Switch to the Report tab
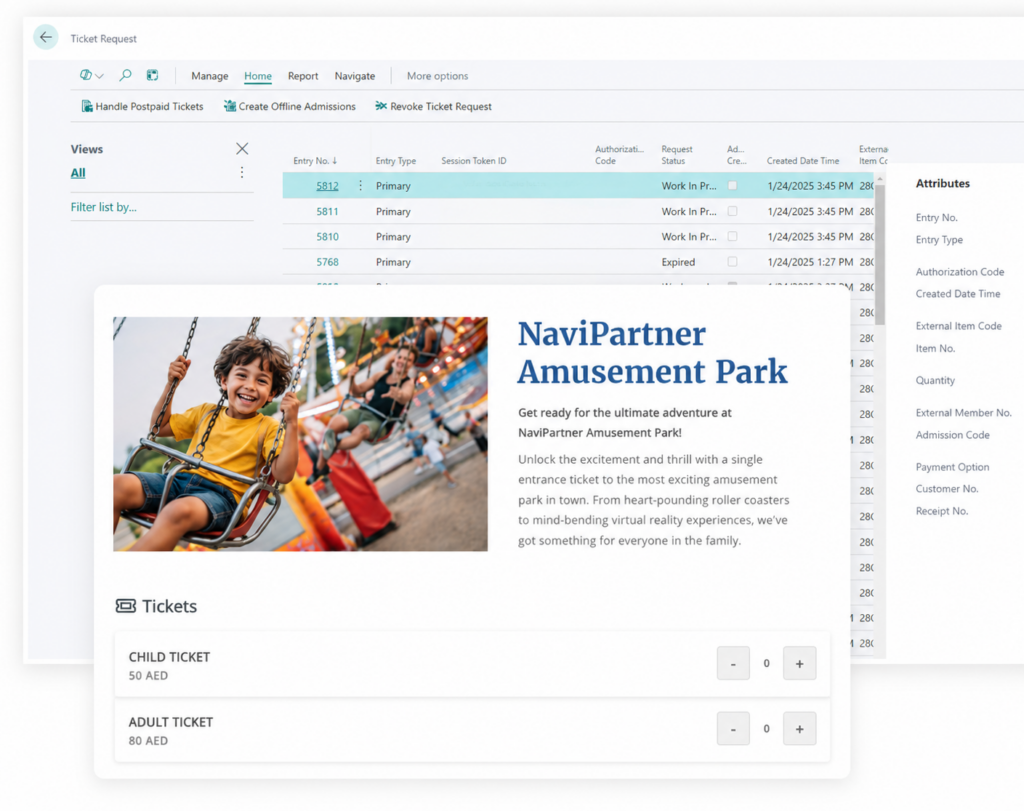 [x=303, y=76]
